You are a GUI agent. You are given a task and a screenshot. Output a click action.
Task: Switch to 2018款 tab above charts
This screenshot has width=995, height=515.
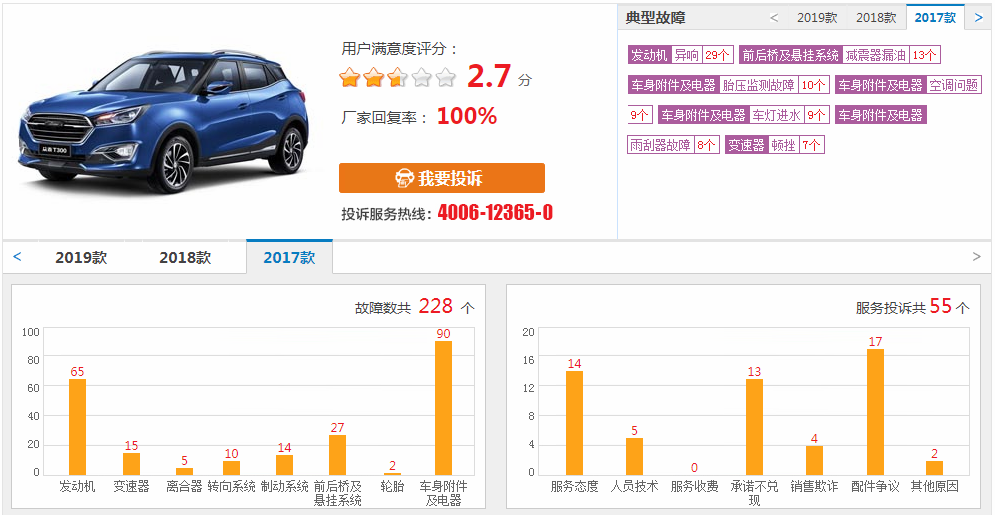coord(185,257)
